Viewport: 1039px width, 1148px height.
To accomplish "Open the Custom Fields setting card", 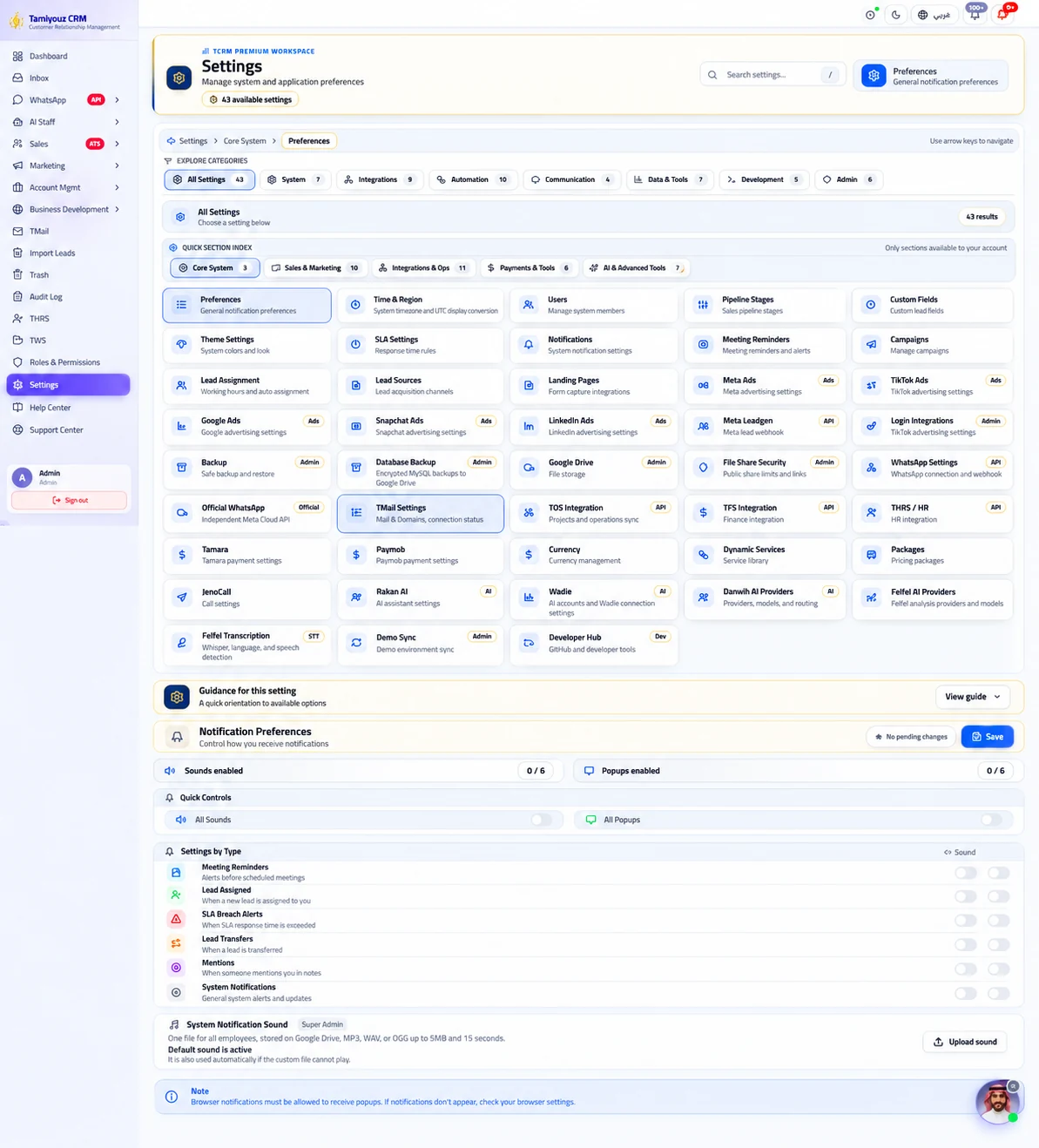I will 933,305.
